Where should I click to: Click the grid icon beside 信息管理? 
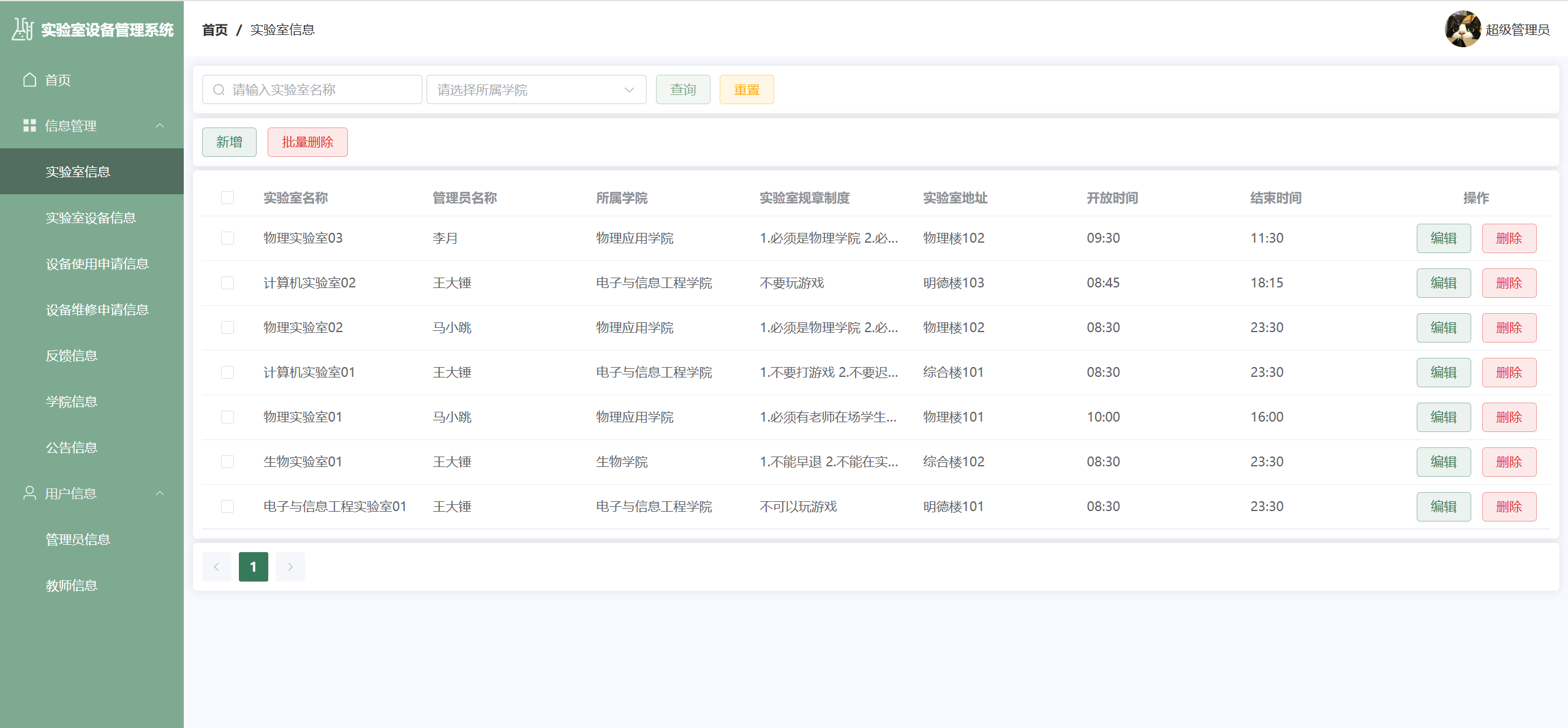tap(29, 126)
